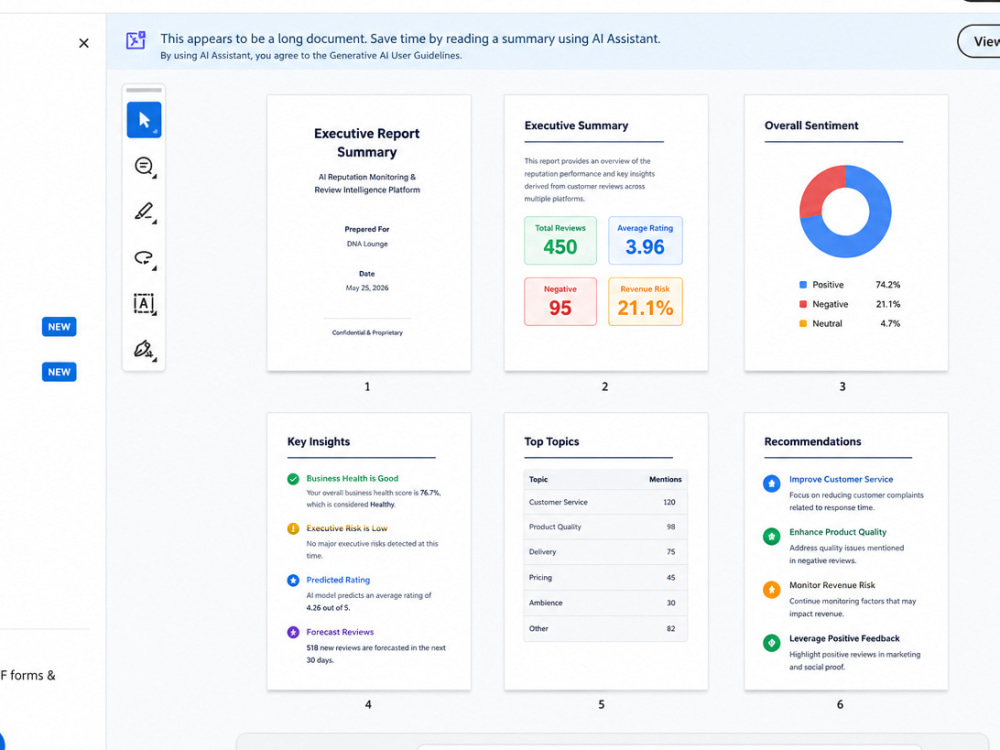Click the Neutral 4.7% value
Screen dimensions: 1000x750
pyautogui.click(x=890, y=323)
